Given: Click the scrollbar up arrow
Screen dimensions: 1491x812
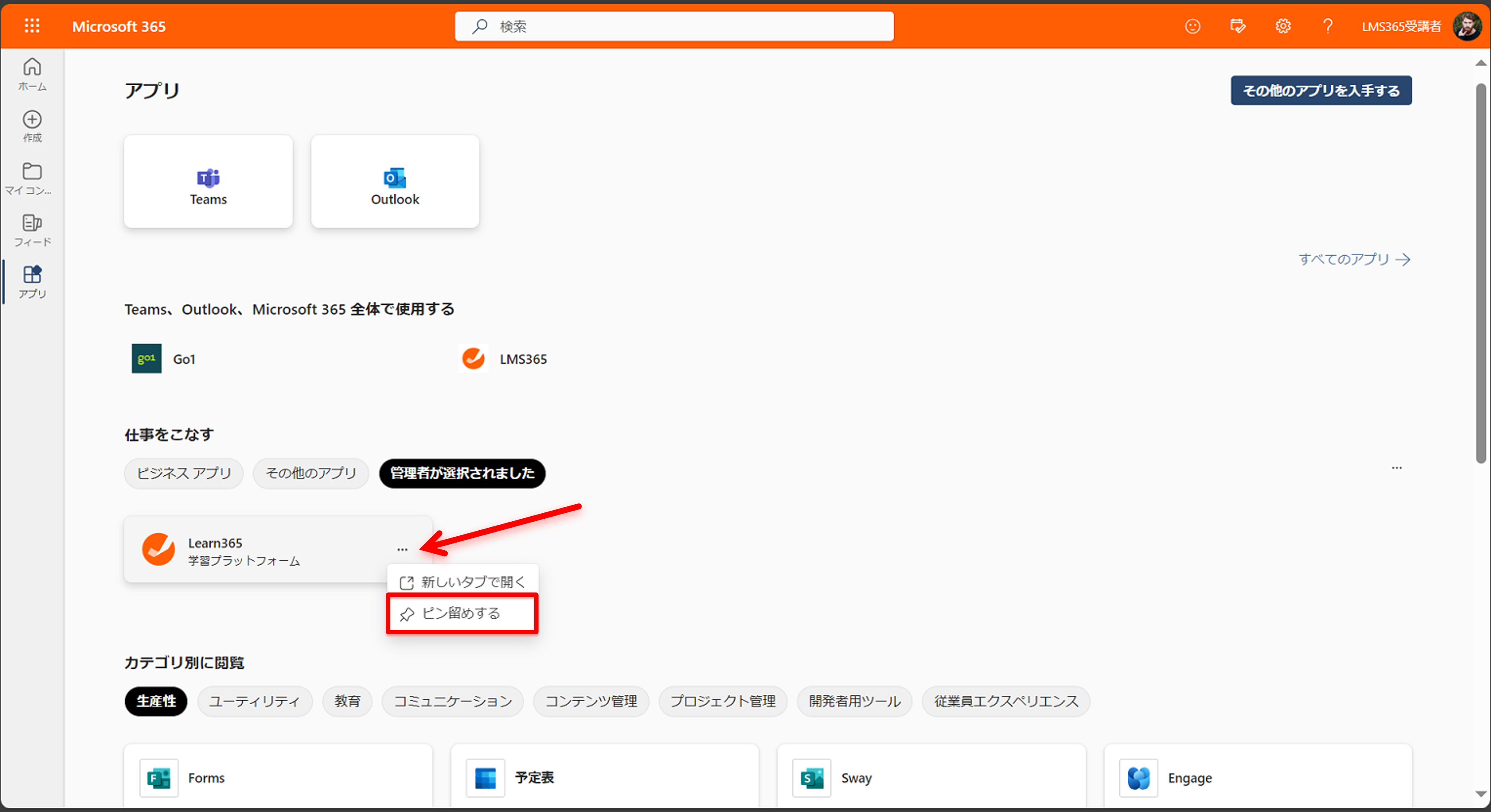Looking at the screenshot, I should pos(1481,63).
